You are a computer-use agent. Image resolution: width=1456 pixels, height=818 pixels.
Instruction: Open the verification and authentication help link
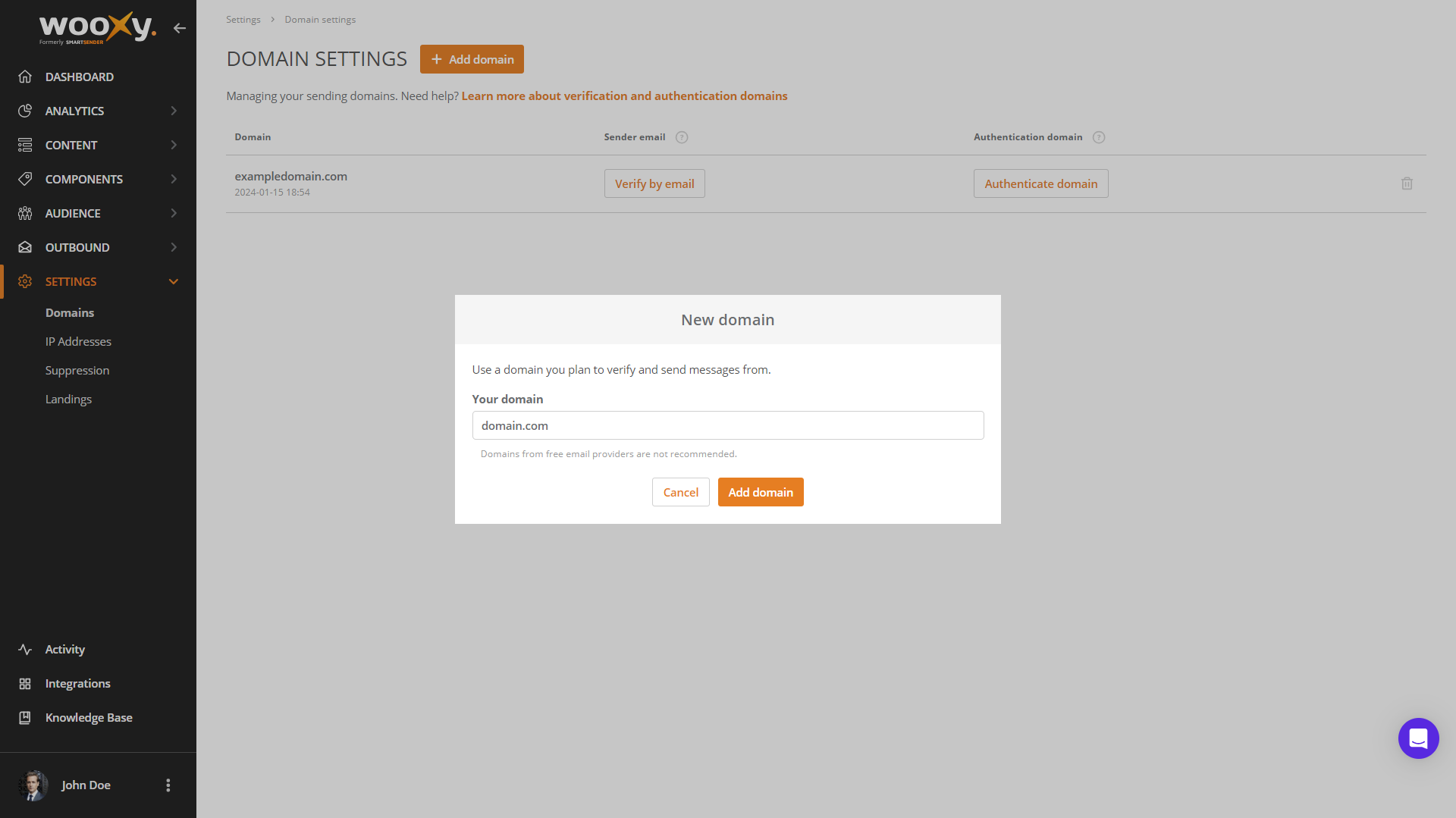point(624,96)
